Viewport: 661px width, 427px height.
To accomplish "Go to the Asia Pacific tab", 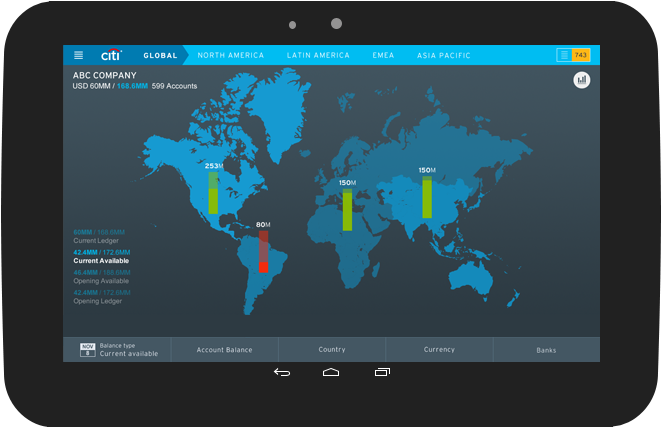I will pos(444,55).
